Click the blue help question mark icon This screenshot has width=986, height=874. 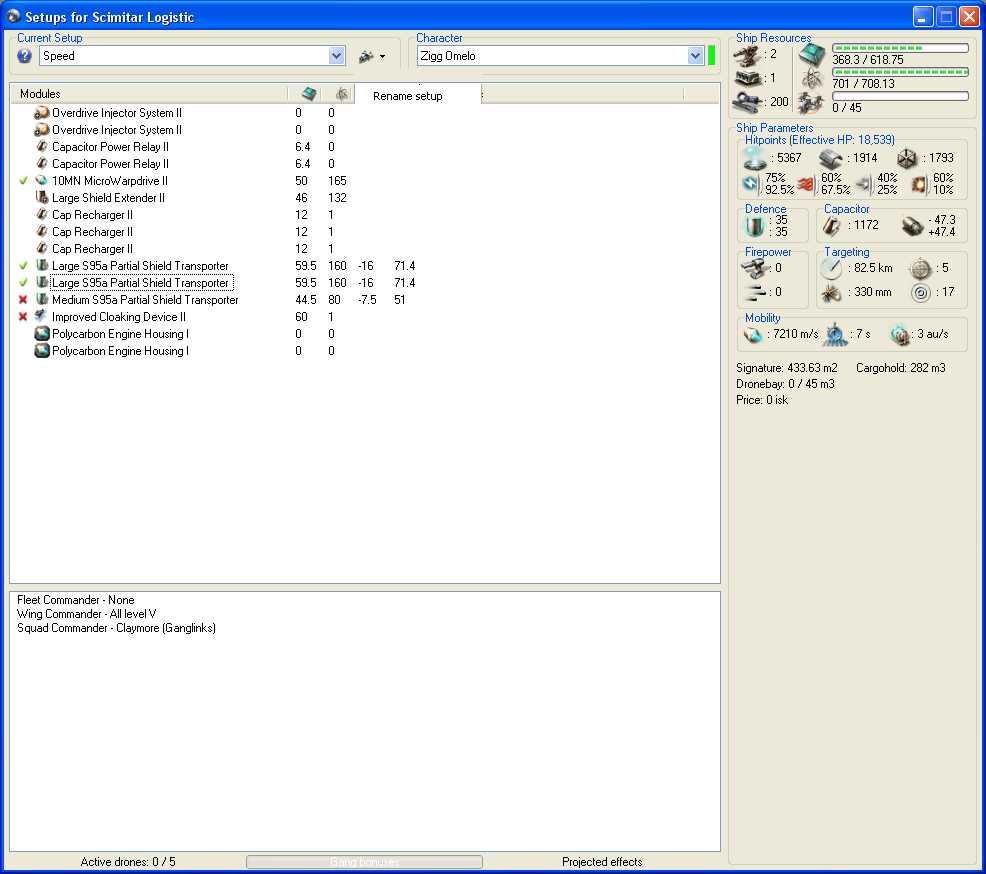pyautogui.click(x=25, y=56)
